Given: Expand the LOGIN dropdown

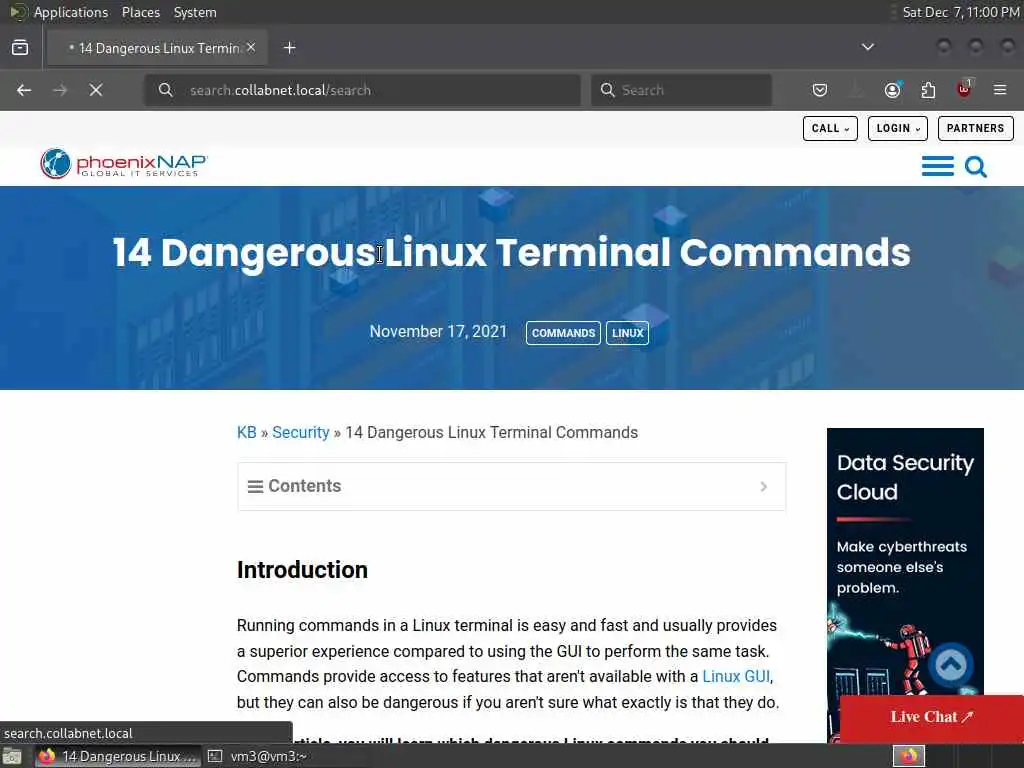Looking at the screenshot, I should (897, 128).
